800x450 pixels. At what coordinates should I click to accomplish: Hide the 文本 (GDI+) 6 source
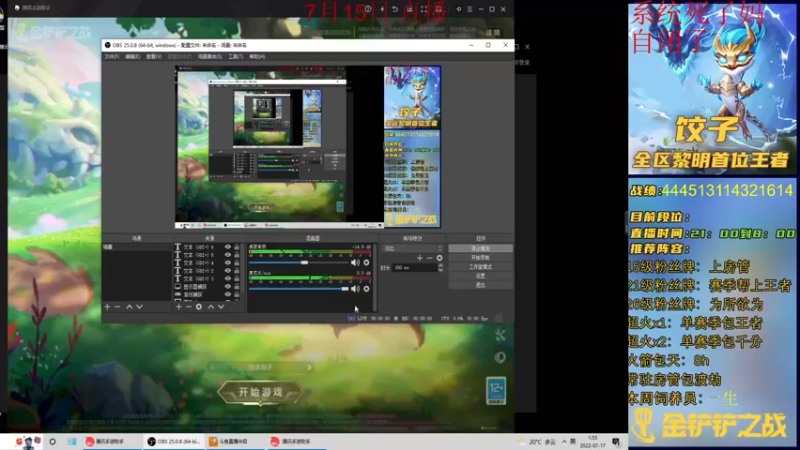(228, 247)
